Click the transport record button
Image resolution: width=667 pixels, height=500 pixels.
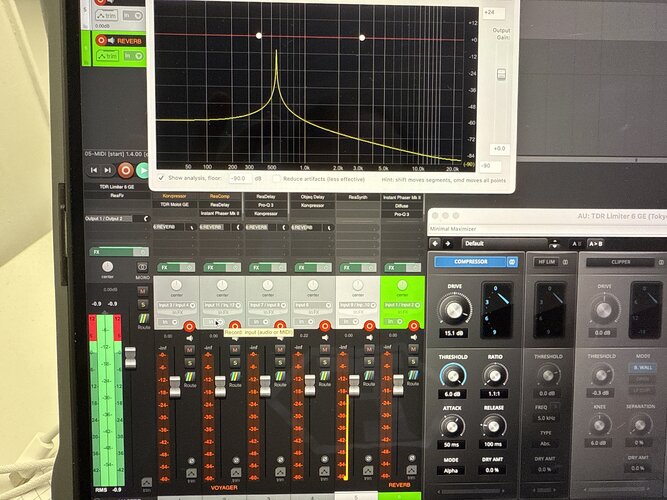(x=125, y=170)
